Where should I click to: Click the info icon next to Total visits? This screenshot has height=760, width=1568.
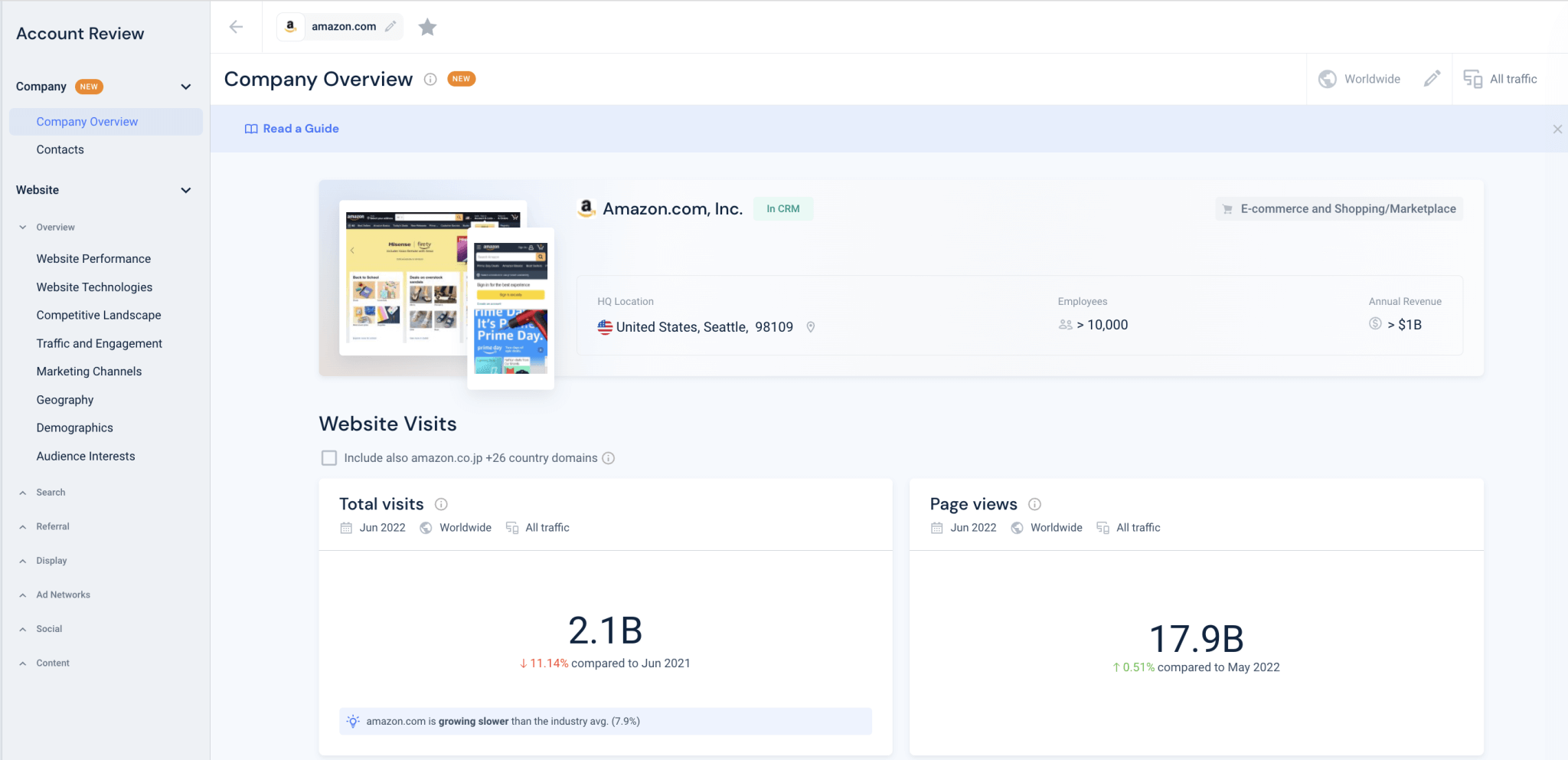[441, 504]
